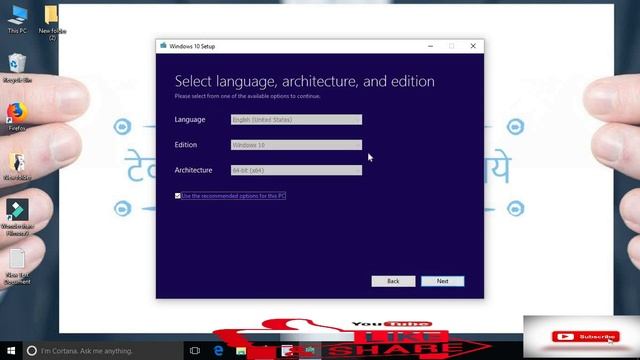Launch Microsoft Edge from the taskbar
Screen dimensions: 640x360
point(218,351)
